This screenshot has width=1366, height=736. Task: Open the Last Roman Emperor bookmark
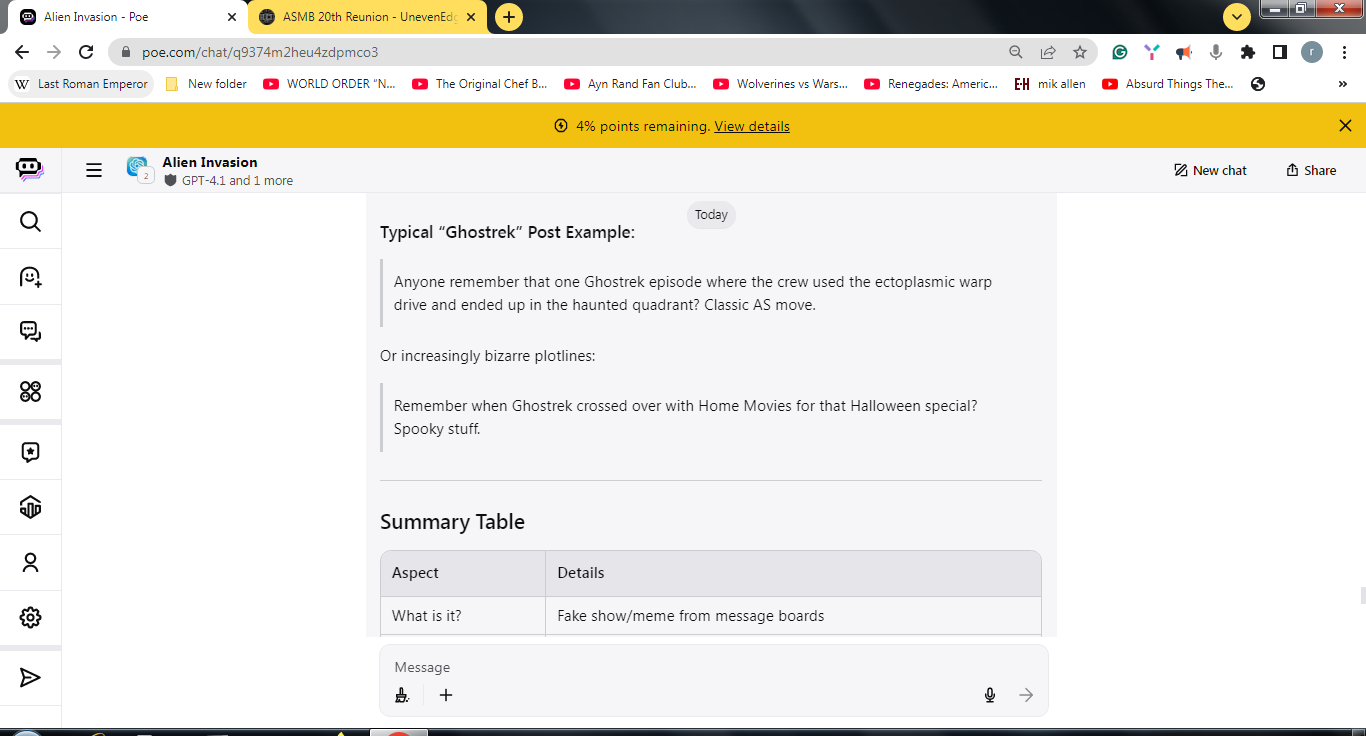(82, 84)
